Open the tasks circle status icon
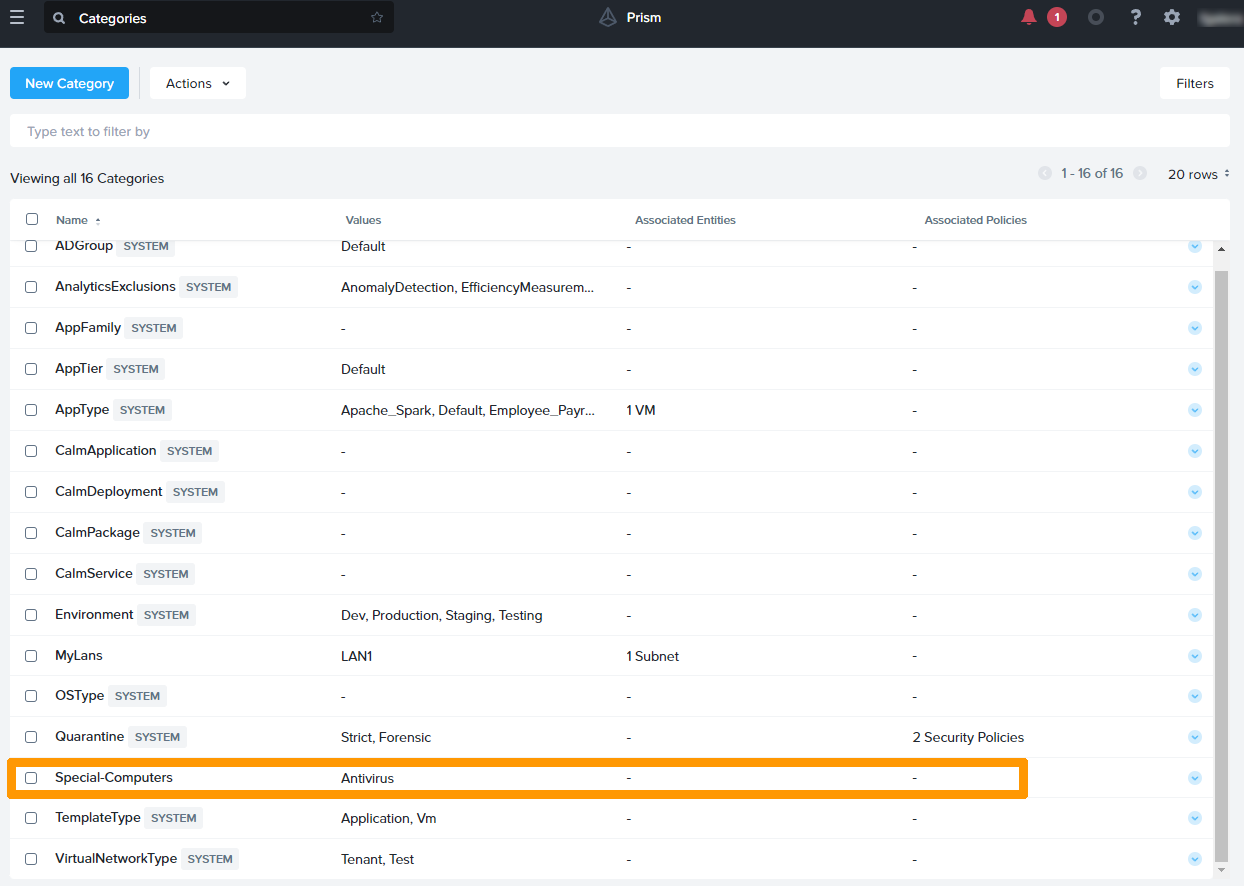 click(x=1096, y=17)
